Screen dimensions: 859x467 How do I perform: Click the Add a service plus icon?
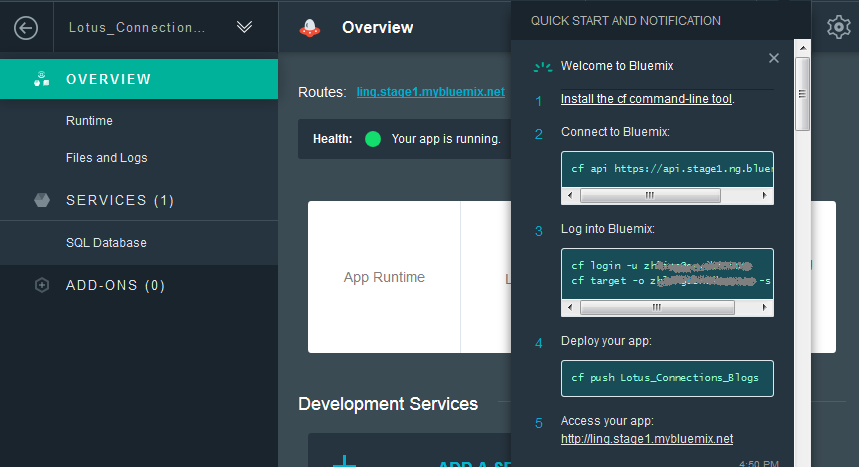345,462
